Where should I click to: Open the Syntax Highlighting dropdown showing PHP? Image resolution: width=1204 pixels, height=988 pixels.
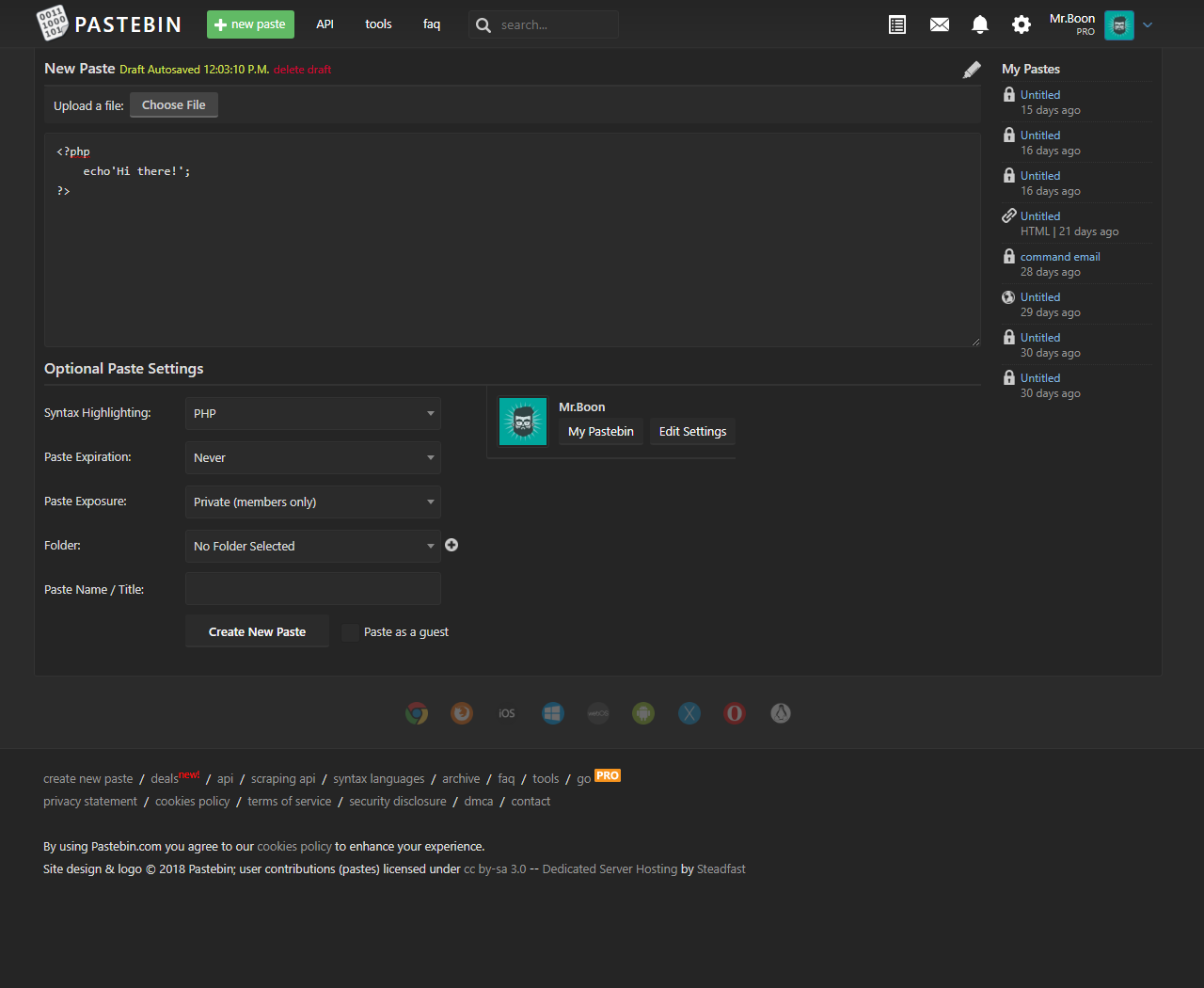point(312,414)
